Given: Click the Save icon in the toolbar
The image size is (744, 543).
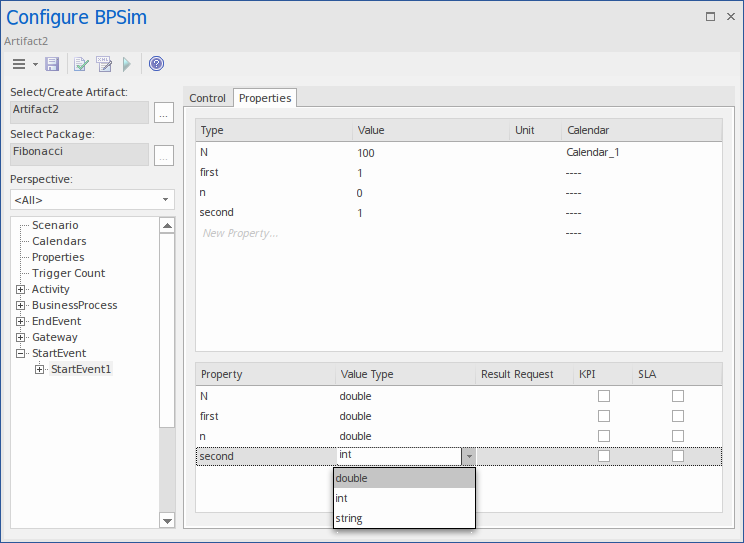Looking at the screenshot, I should [x=52, y=64].
